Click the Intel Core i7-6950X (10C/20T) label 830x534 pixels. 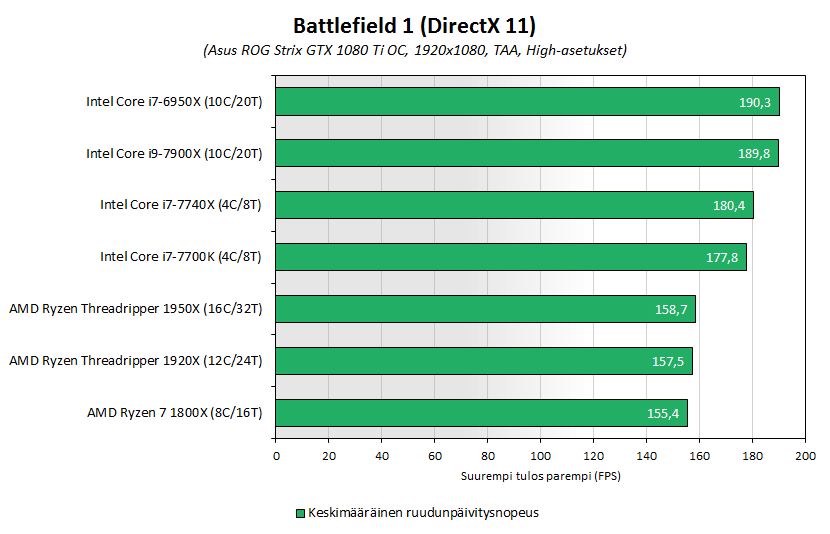(x=174, y=102)
